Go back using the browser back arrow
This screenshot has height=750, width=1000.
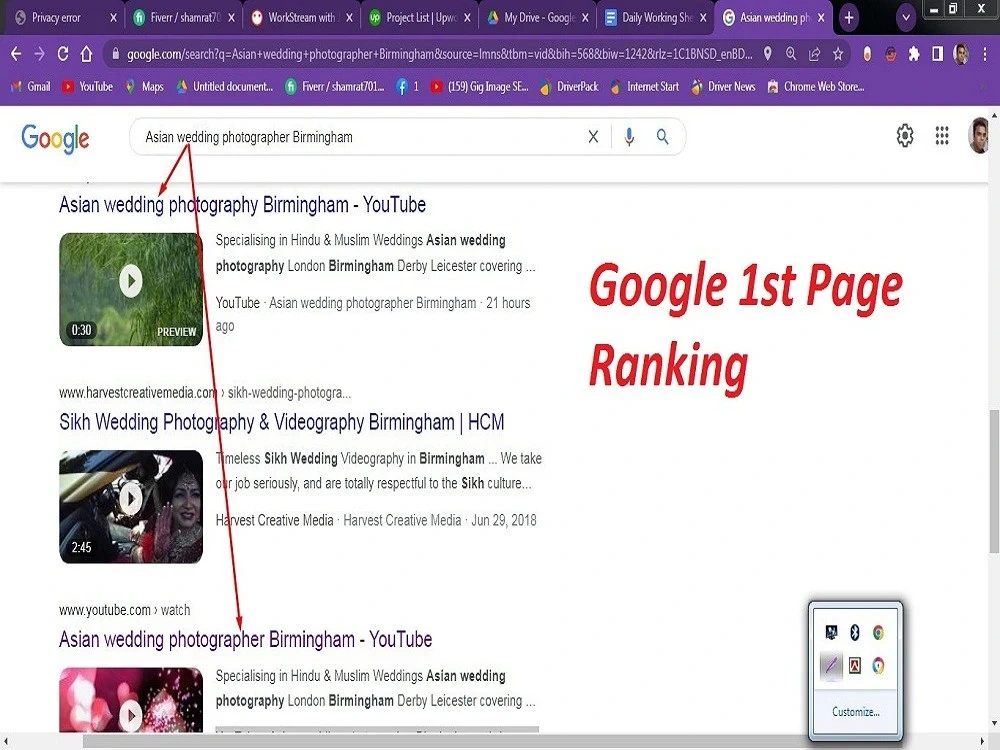16,54
